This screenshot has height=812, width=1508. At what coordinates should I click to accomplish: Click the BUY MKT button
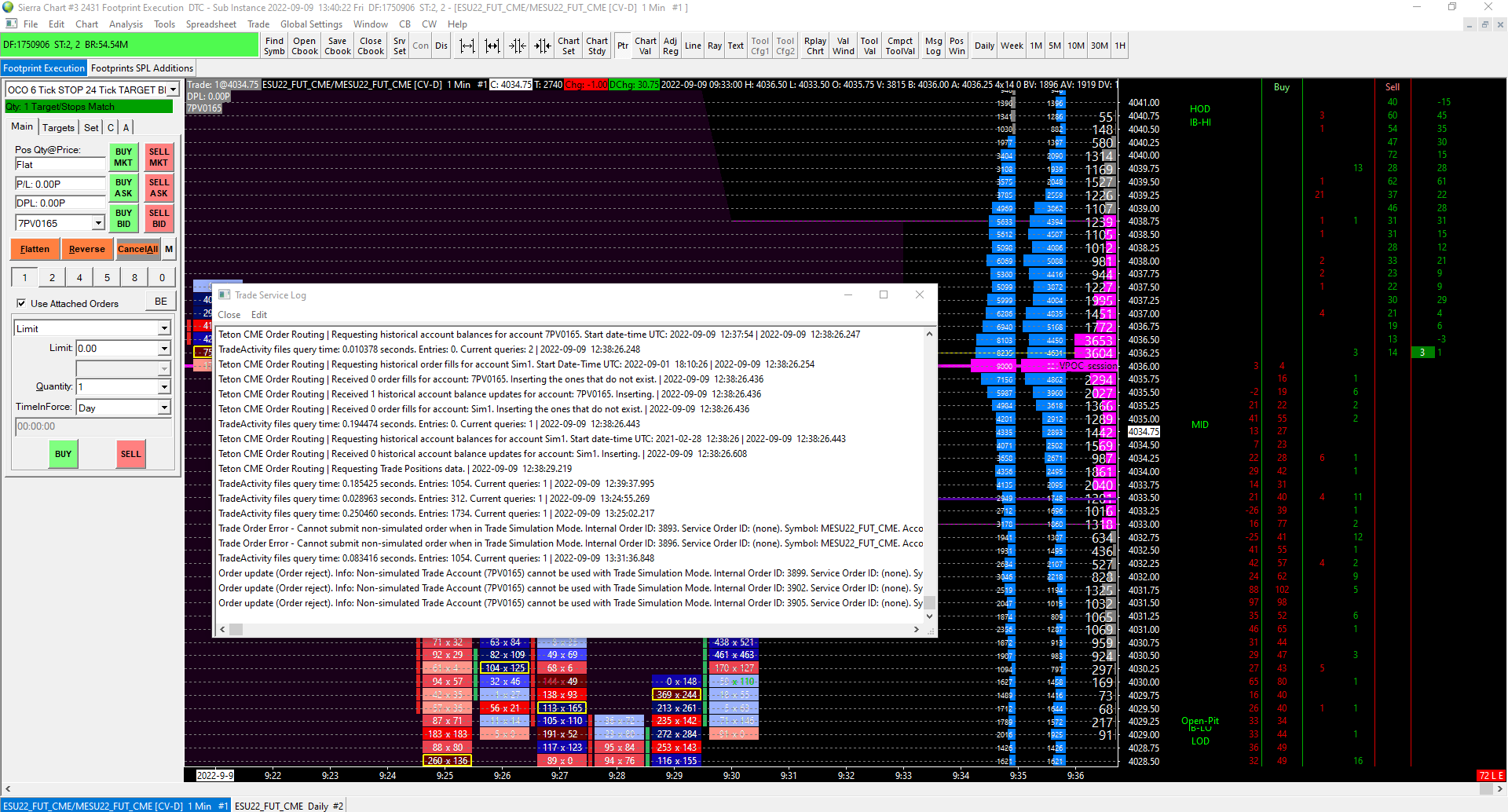tap(123, 157)
